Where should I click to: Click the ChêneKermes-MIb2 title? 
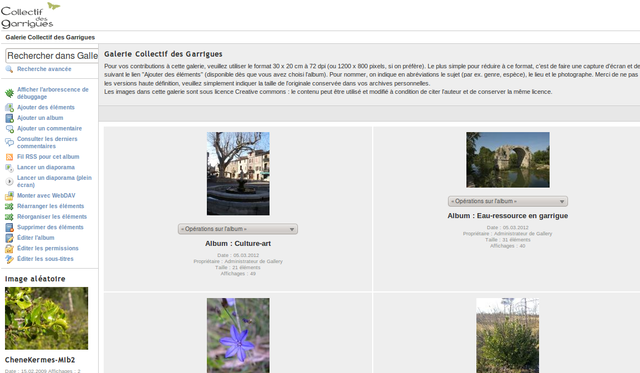40,360
